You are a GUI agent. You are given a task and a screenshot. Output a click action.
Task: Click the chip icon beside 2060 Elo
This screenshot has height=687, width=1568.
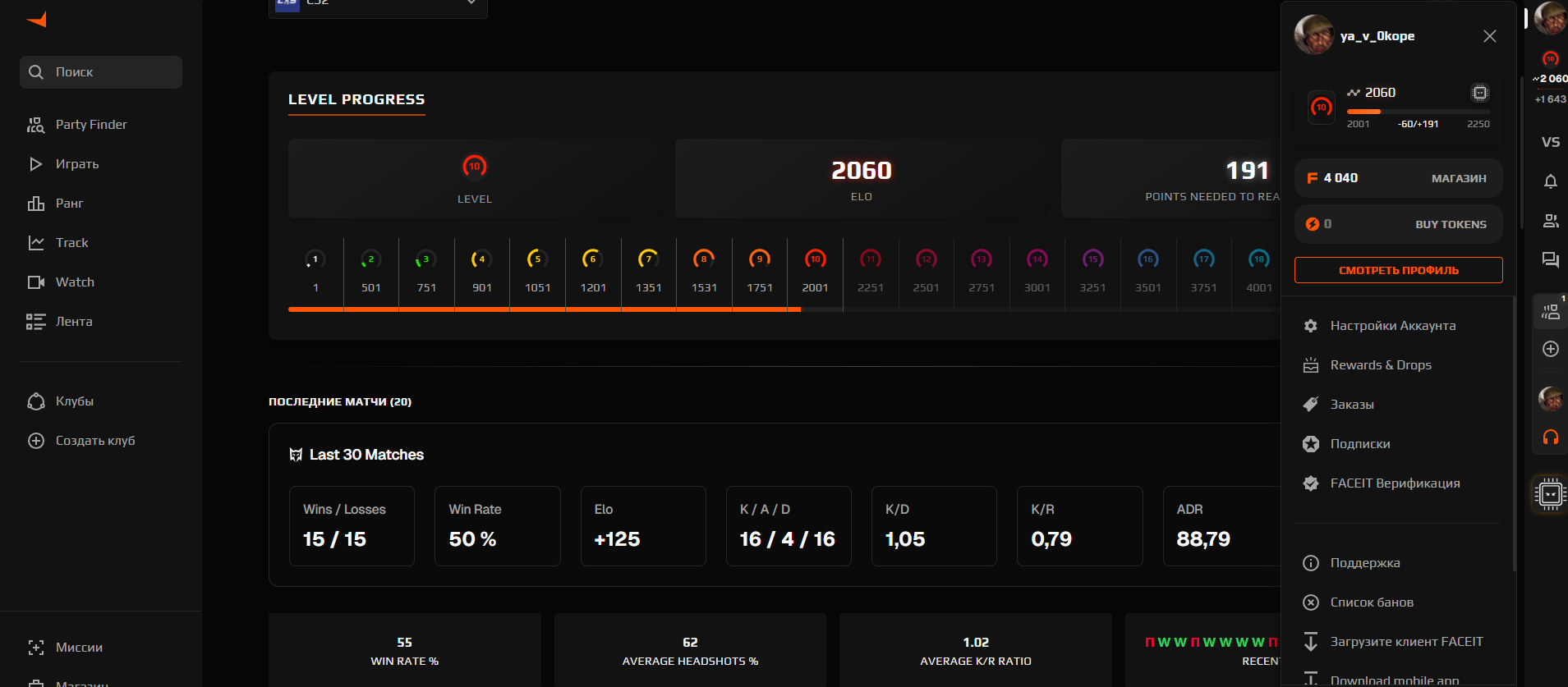click(1480, 93)
